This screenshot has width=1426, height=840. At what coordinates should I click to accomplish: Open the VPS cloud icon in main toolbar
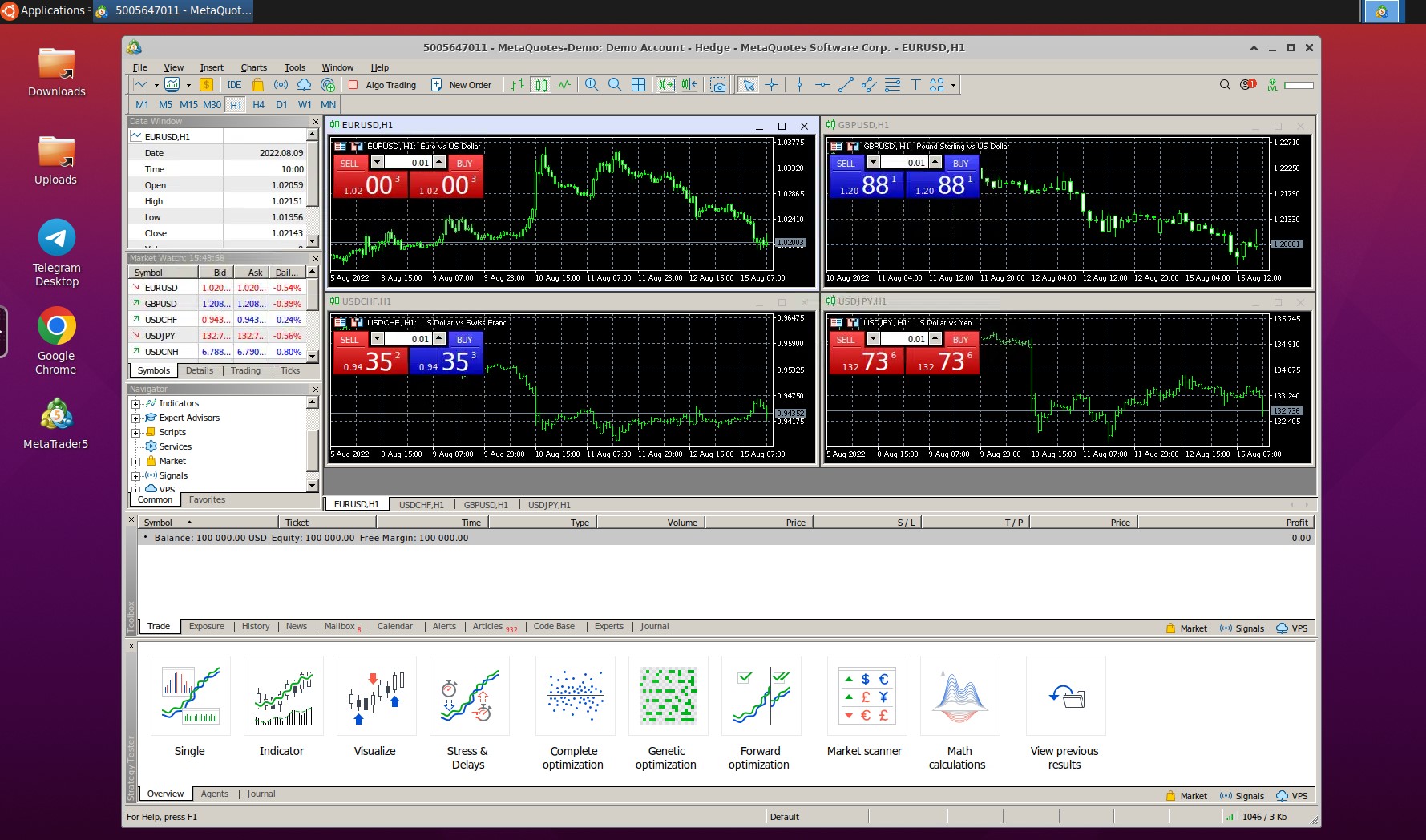point(304,85)
